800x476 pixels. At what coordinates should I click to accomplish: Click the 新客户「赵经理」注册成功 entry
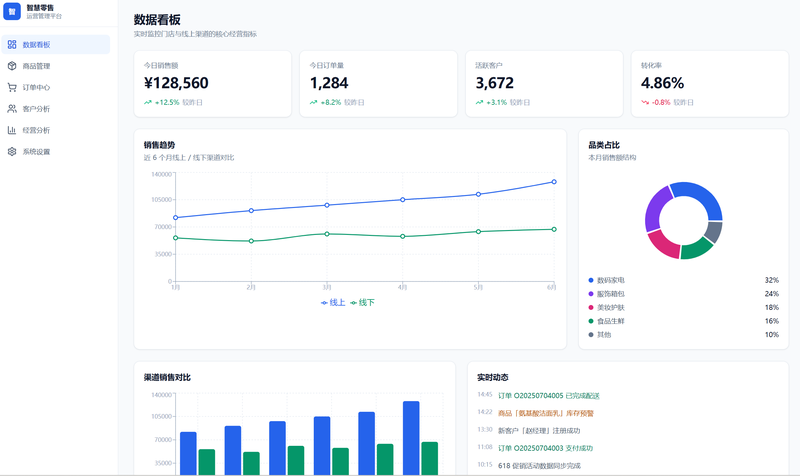(539, 431)
